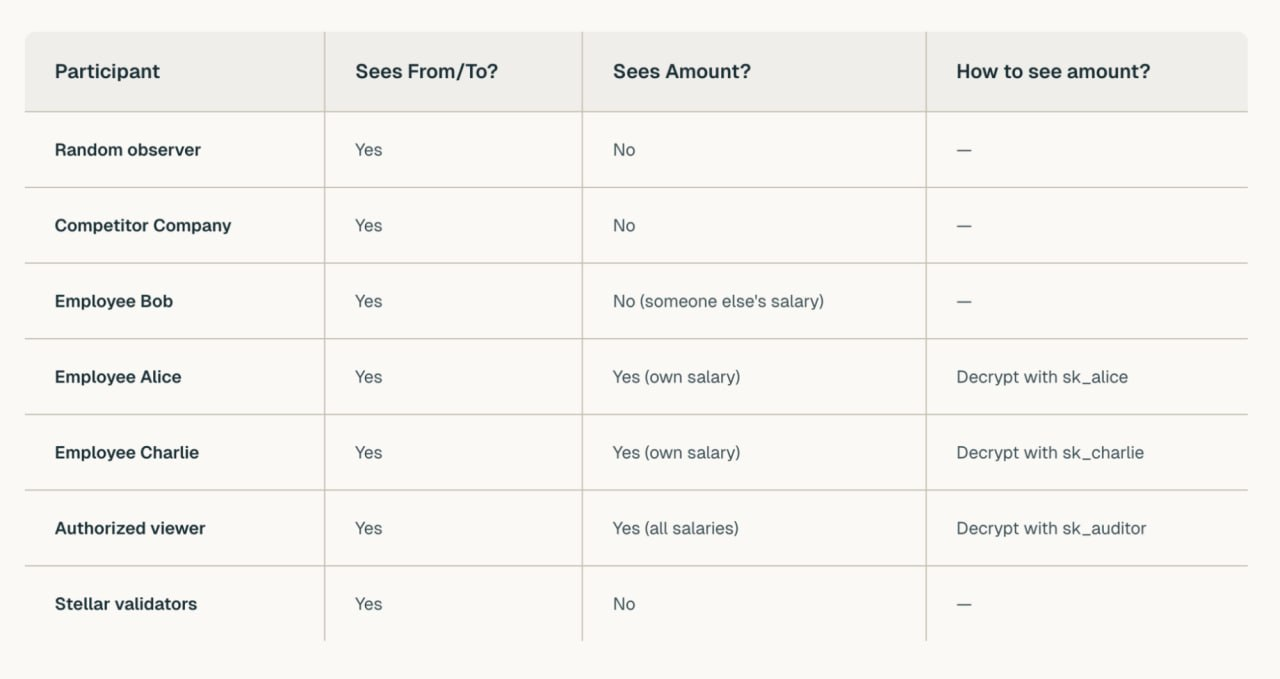1280x679 pixels.
Task: Click the Employee Bob row label
Action: coord(114,301)
